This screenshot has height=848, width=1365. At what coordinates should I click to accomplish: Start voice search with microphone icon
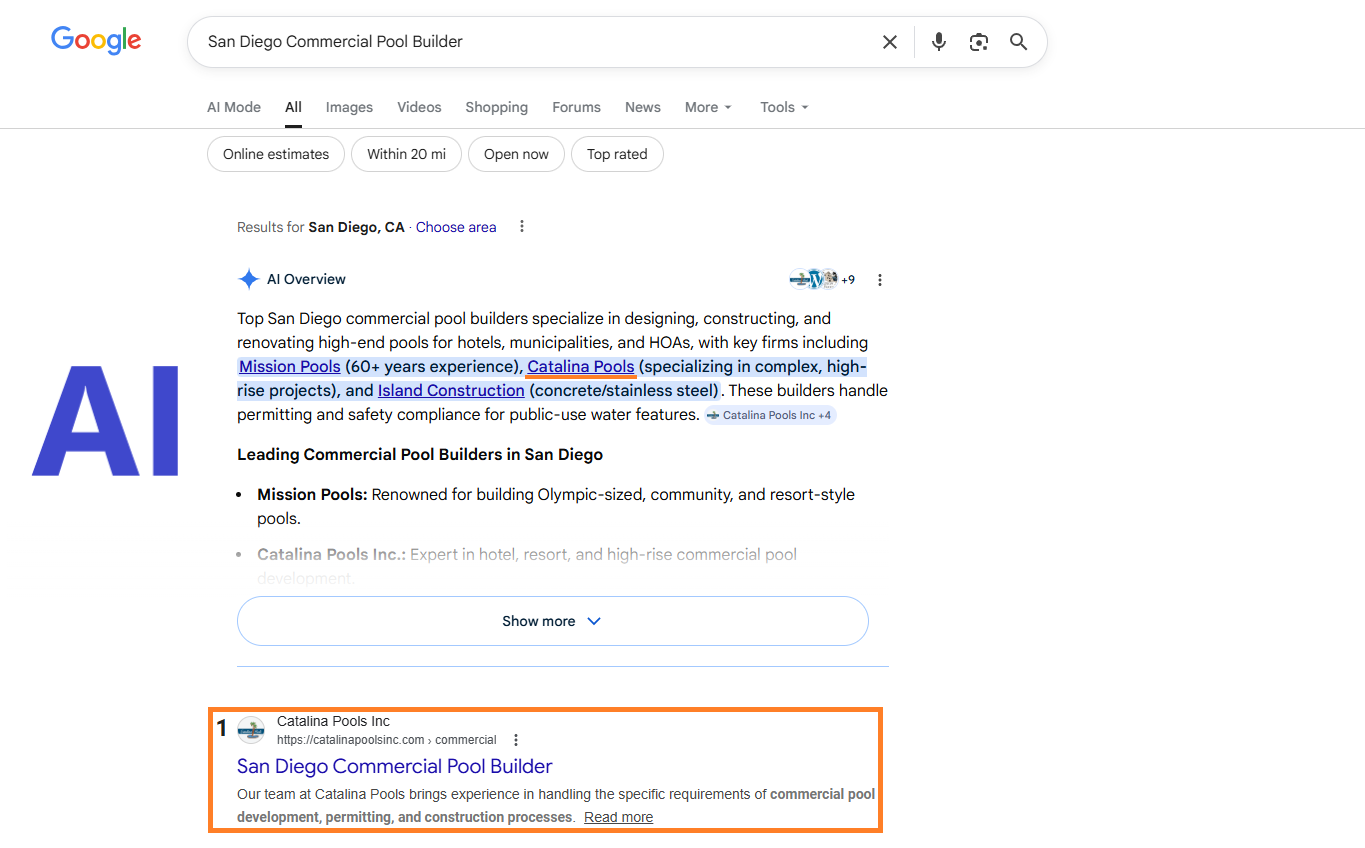938,42
